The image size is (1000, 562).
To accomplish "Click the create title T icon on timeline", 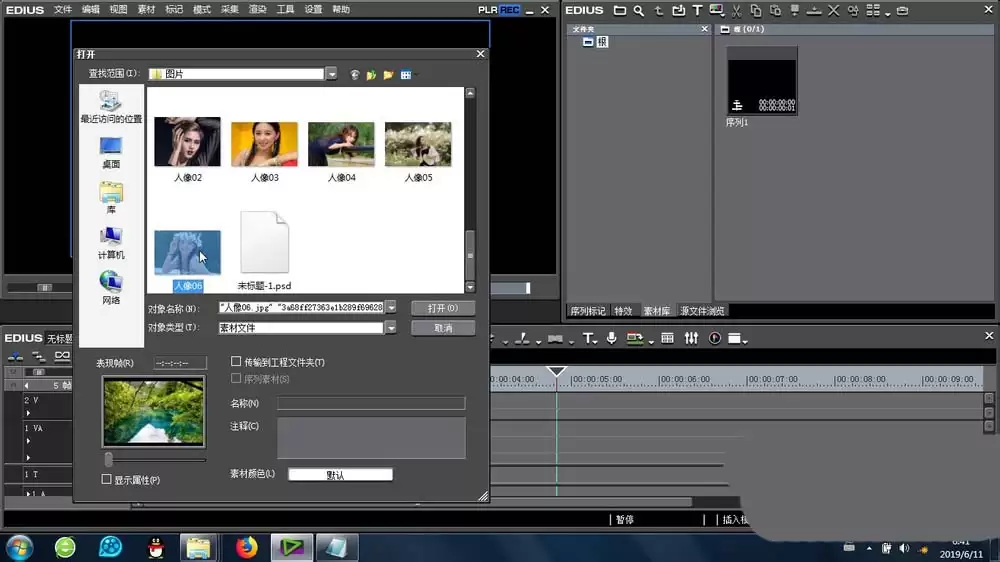I will click(x=589, y=338).
